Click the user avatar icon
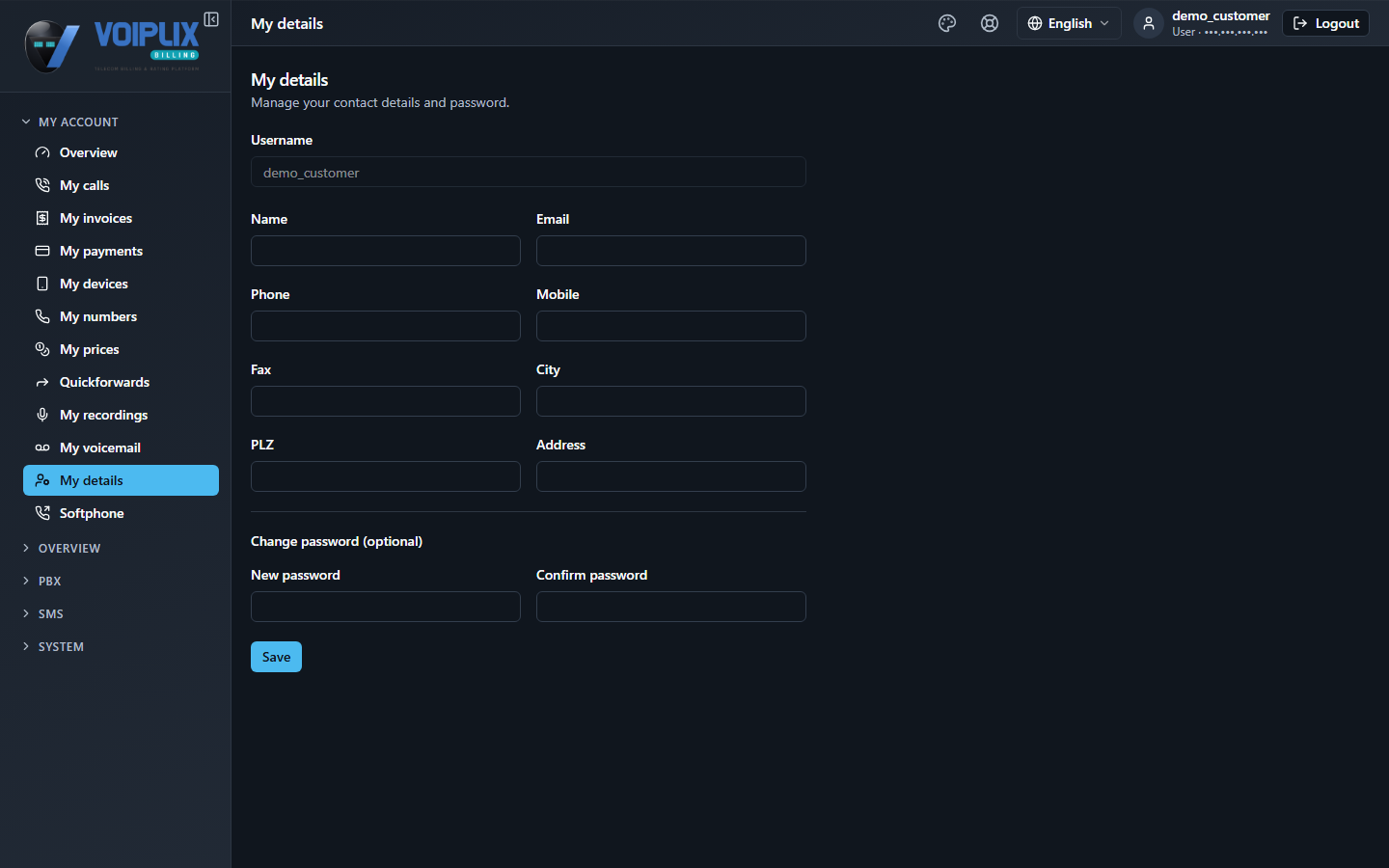The image size is (1389, 868). coord(1148,23)
